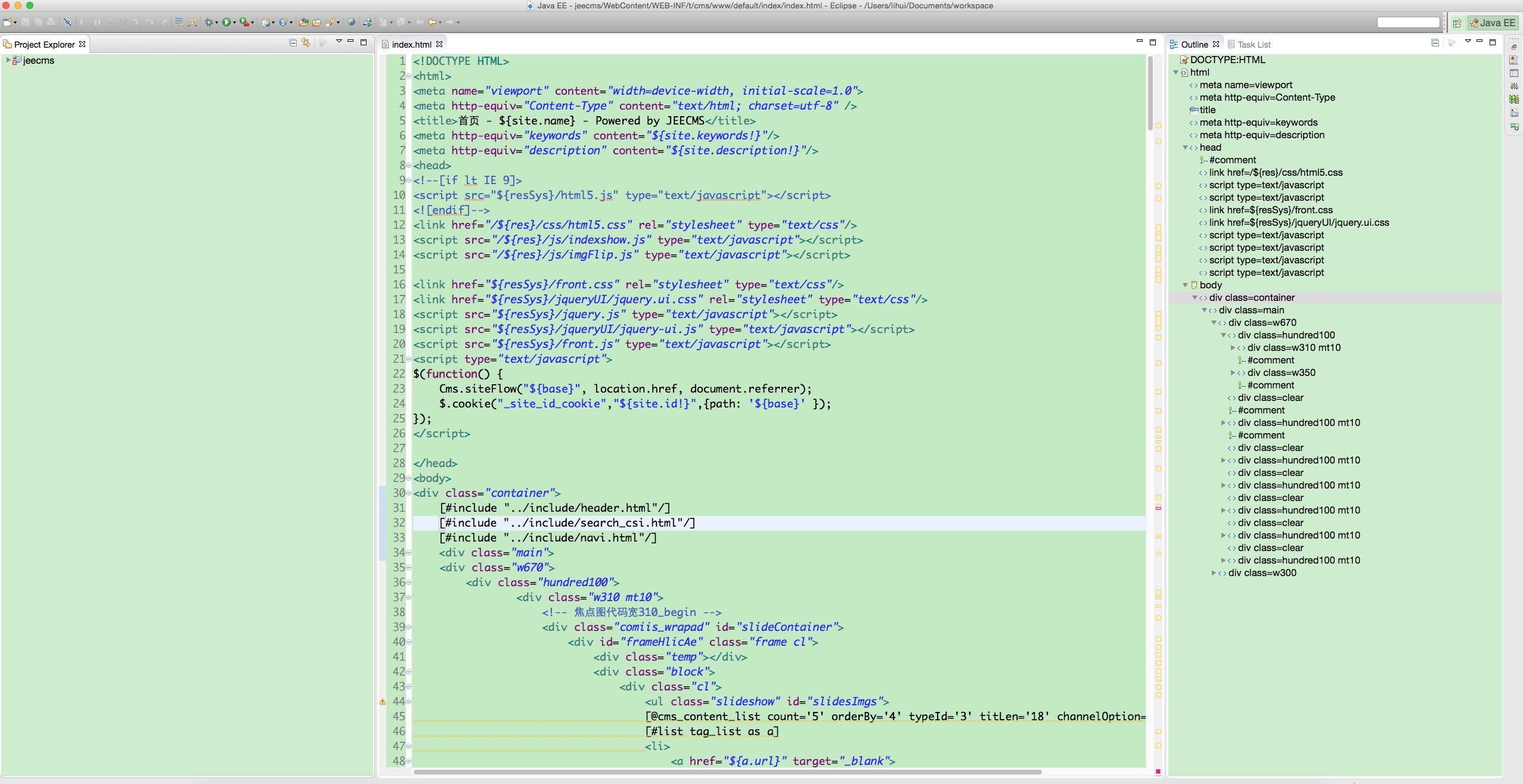Click the Forward navigation arrow icon
1523x784 pixels.
pos(450,23)
